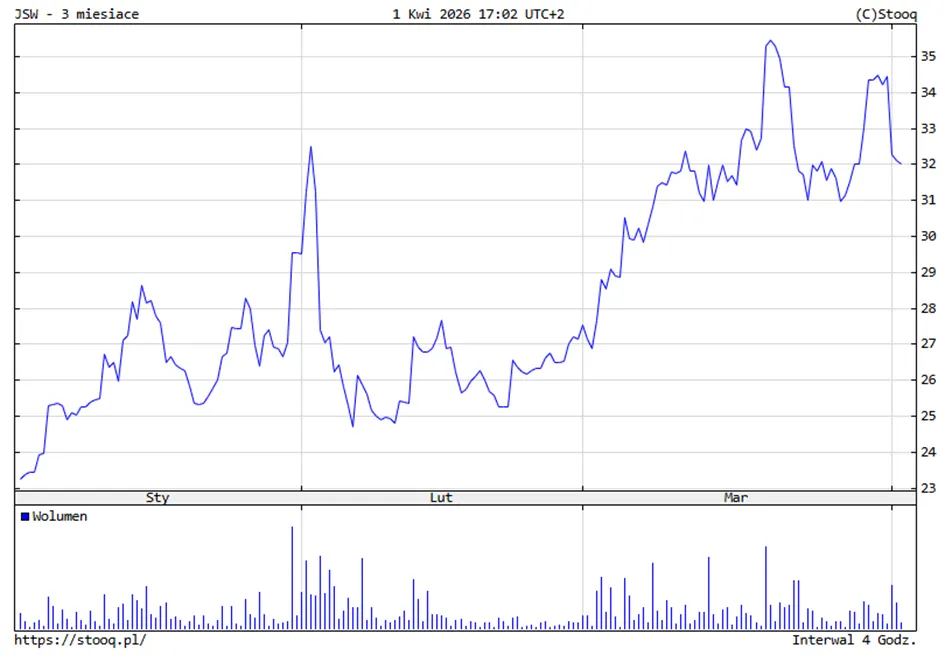
Task: Click the price axis value 34
Action: click(x=928, y=93)
